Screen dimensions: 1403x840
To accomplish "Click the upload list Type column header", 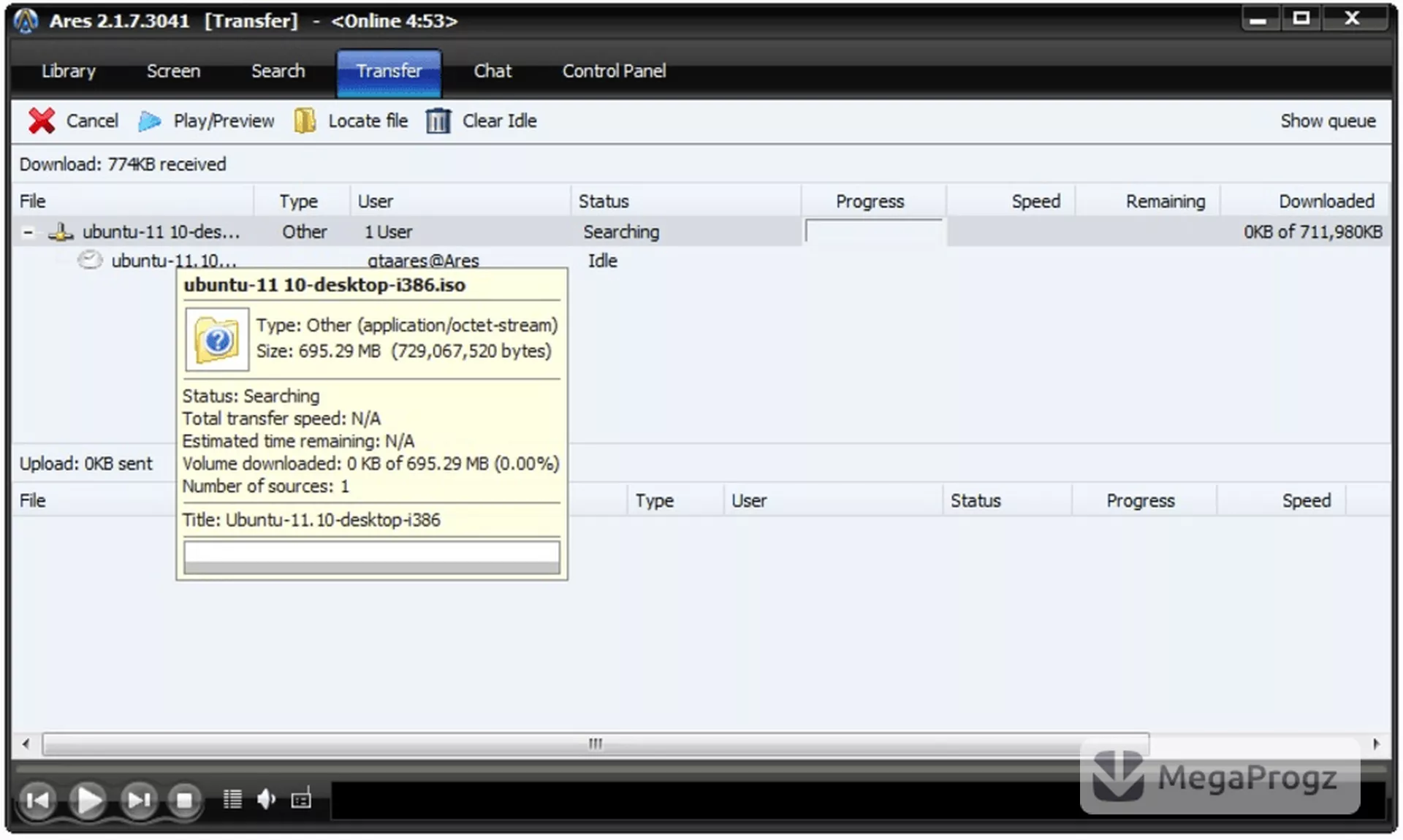I will 675,500.
